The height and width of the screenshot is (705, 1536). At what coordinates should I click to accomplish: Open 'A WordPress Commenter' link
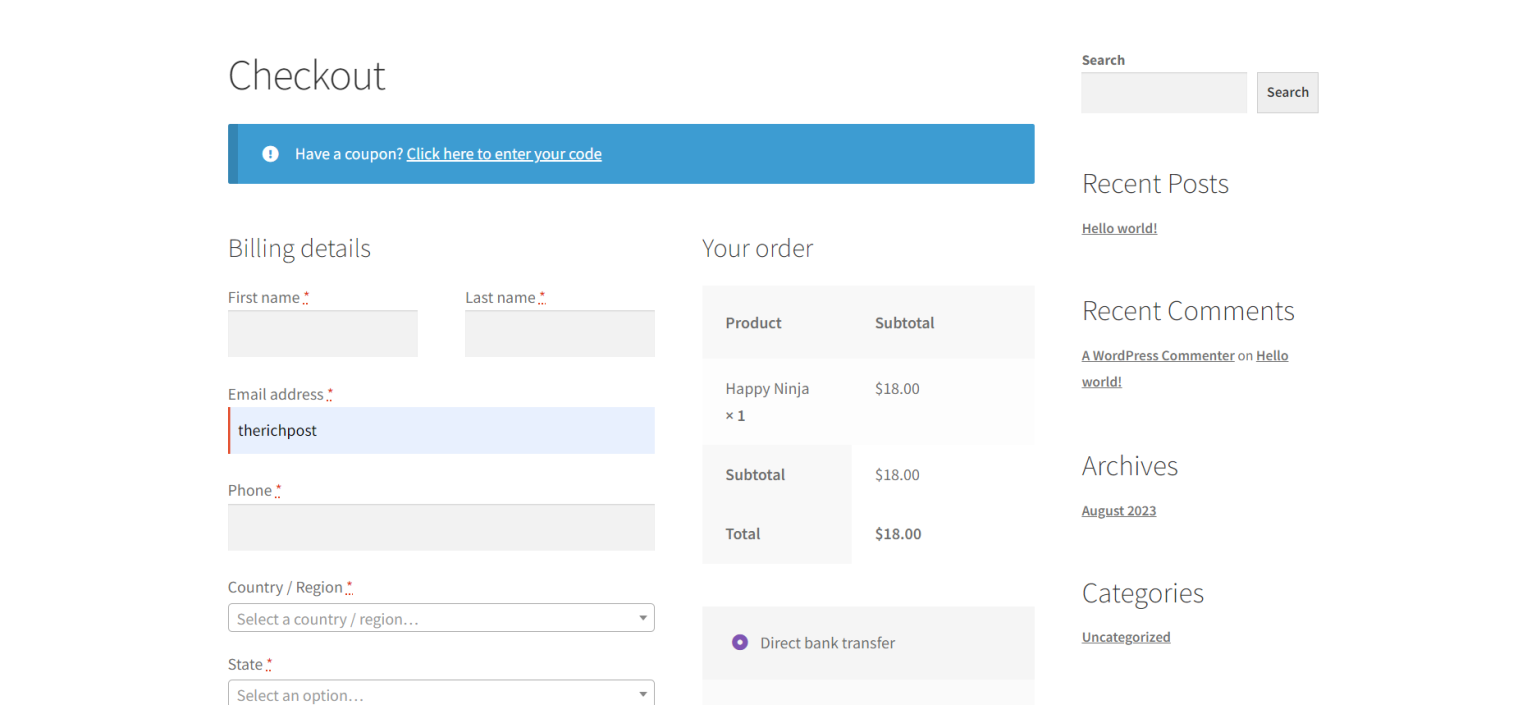point(1158,355)
